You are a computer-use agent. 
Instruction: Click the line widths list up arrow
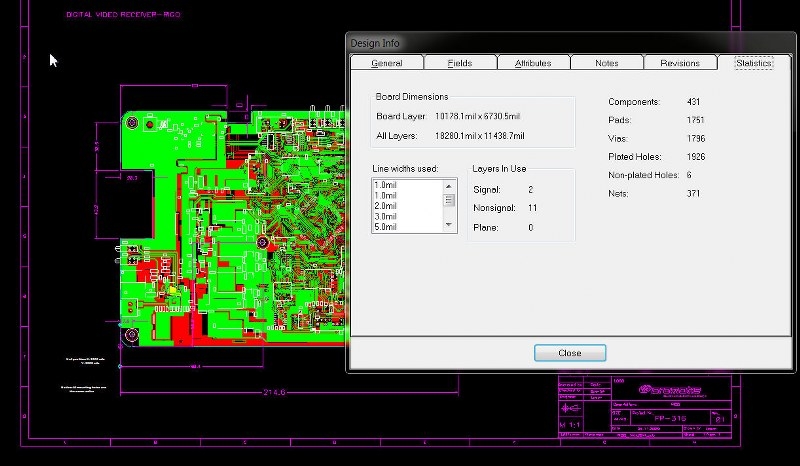[450, 185]
